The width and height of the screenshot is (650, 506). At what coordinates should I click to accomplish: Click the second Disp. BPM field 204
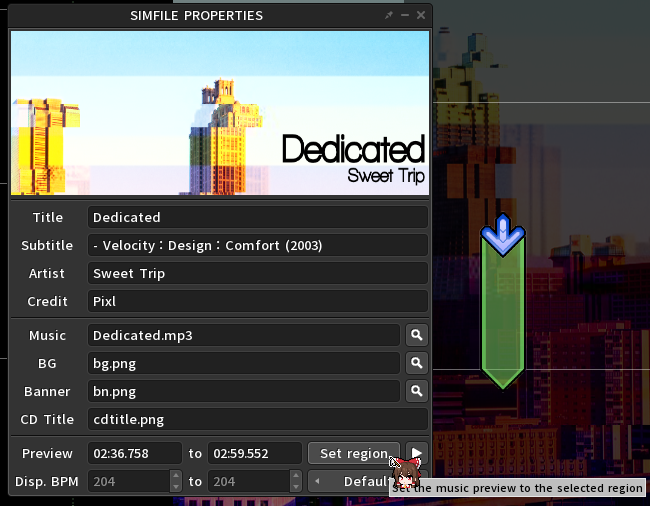point(249,481)
